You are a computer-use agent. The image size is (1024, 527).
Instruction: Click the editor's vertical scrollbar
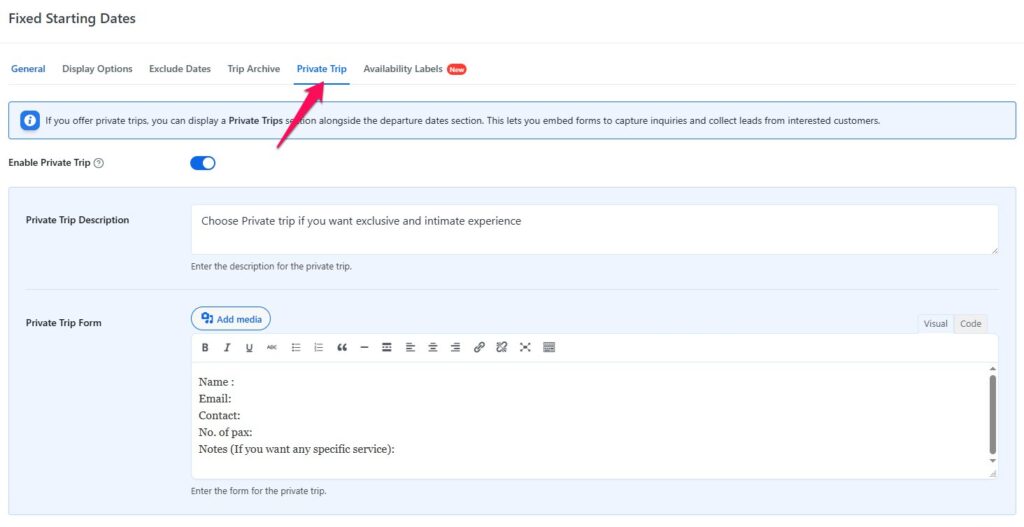pos(992,413)
